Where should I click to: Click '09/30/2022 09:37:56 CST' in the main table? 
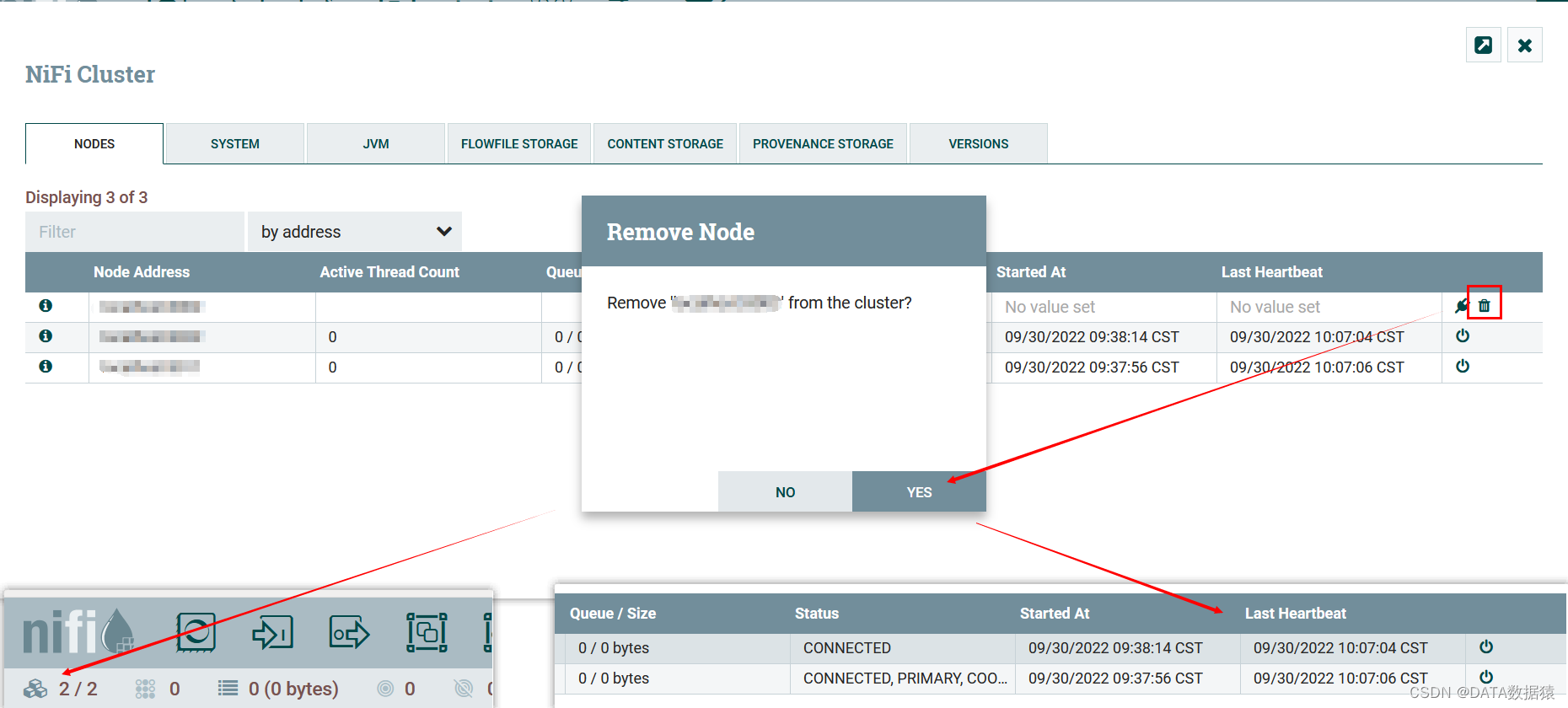1092,367
